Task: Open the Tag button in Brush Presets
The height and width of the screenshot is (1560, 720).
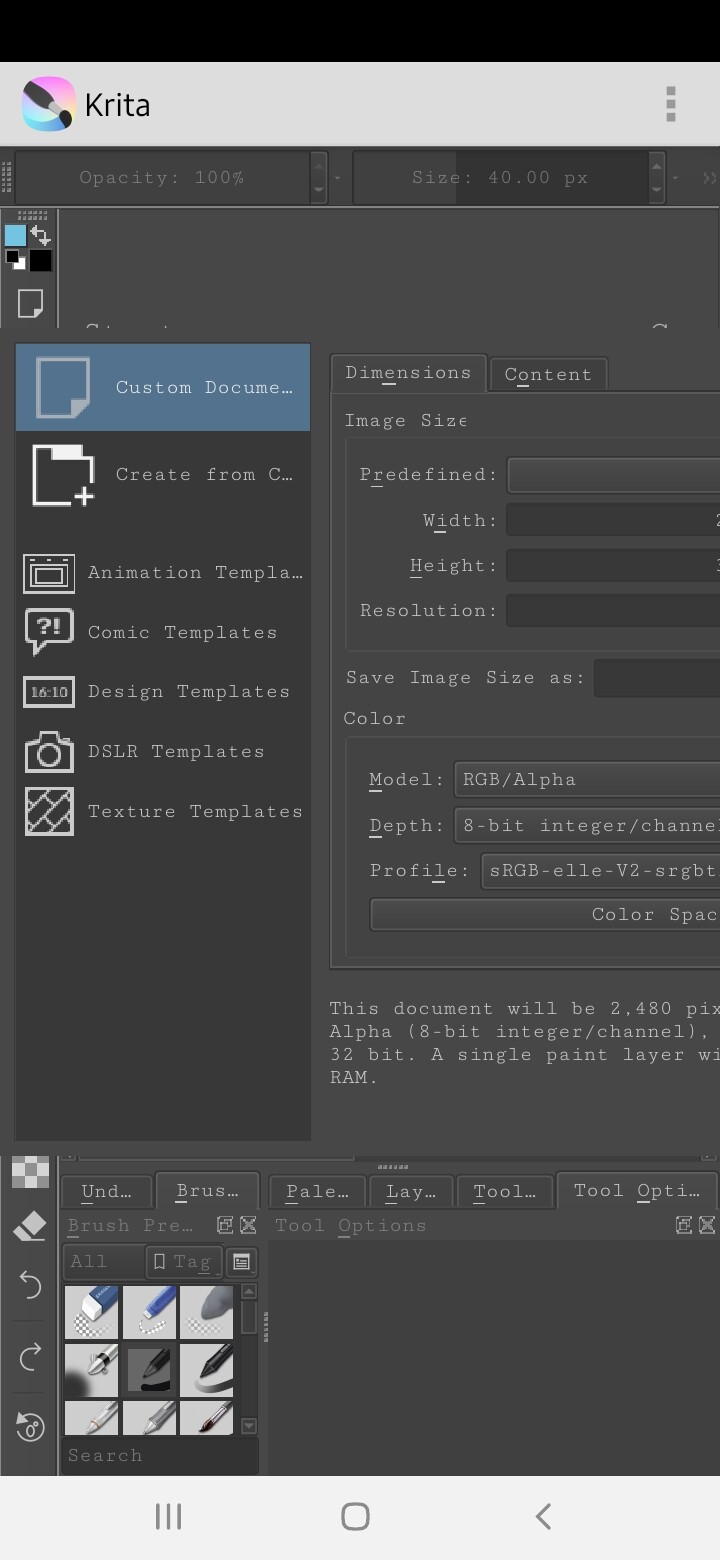Action: pyautogui.click(x=184, y=1262)
